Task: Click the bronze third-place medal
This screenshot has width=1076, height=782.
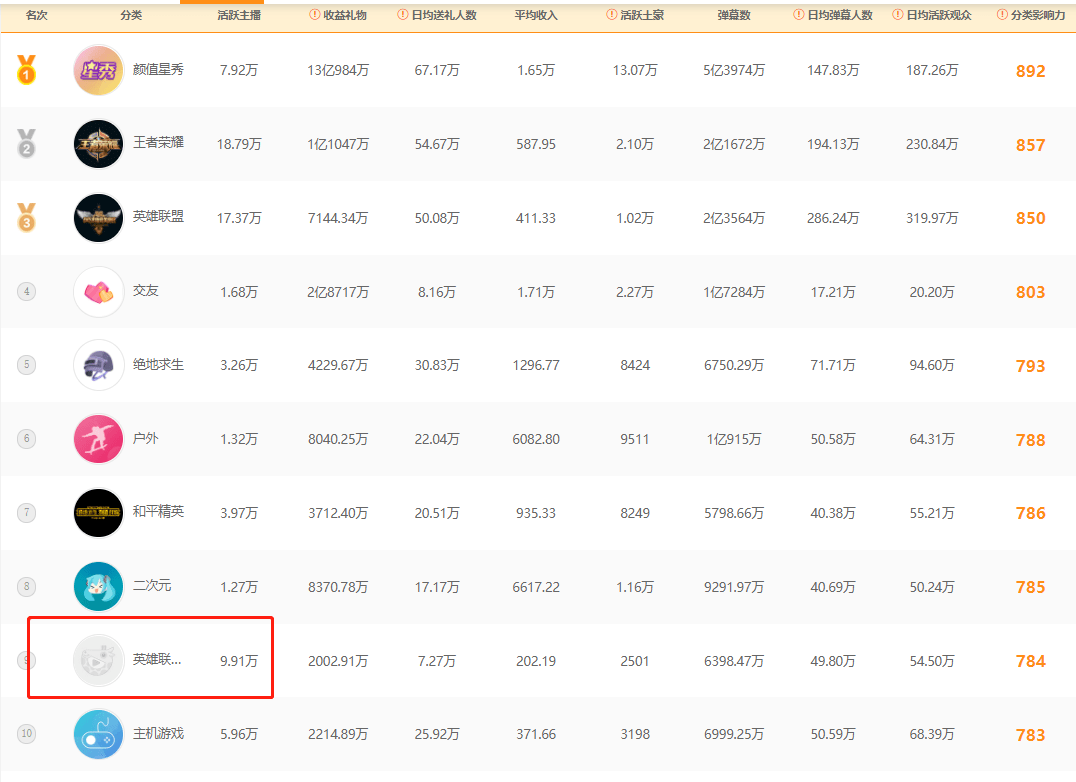Action: point(26,217)
